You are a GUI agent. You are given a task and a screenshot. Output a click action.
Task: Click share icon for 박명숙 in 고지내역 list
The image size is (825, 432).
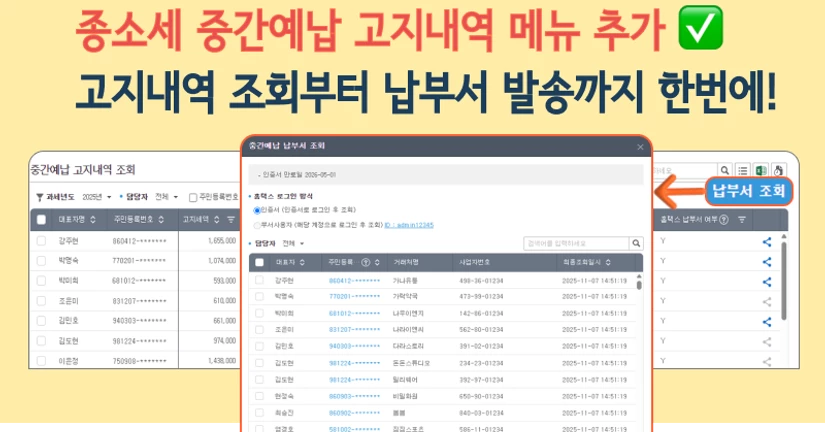(767, 262)
